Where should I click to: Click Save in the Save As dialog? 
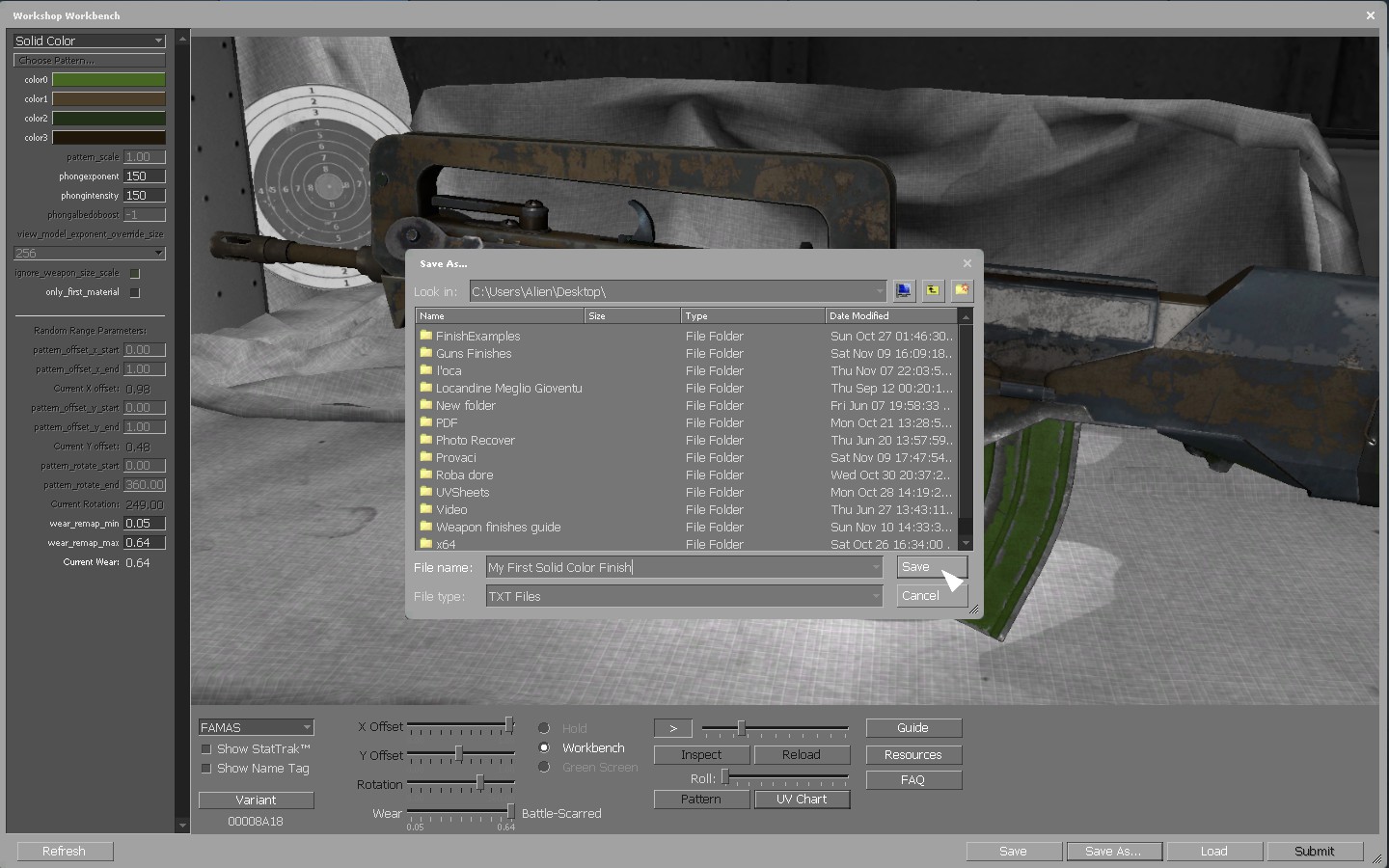[932, 567]
